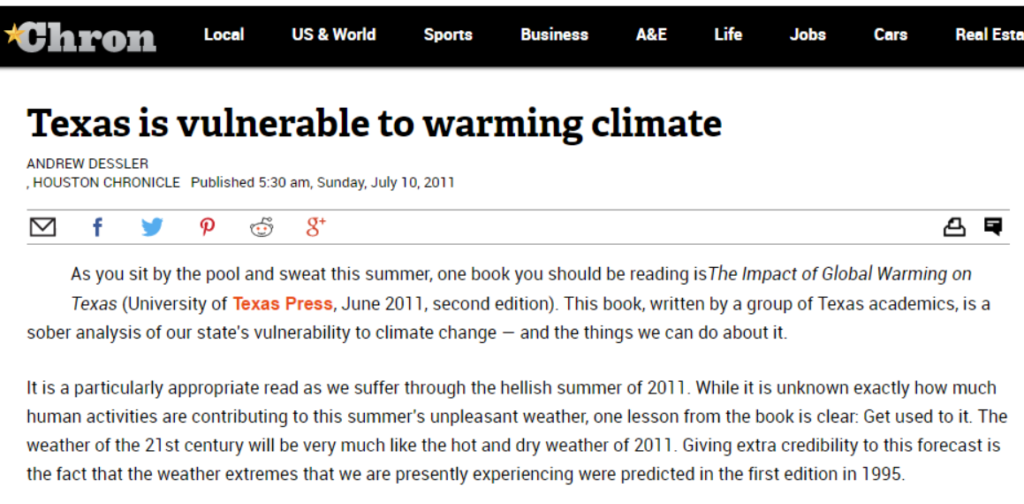This screenshot has width=1024, height=504.
Task: Print the article using printer icon
Action: tap(954, 227)
